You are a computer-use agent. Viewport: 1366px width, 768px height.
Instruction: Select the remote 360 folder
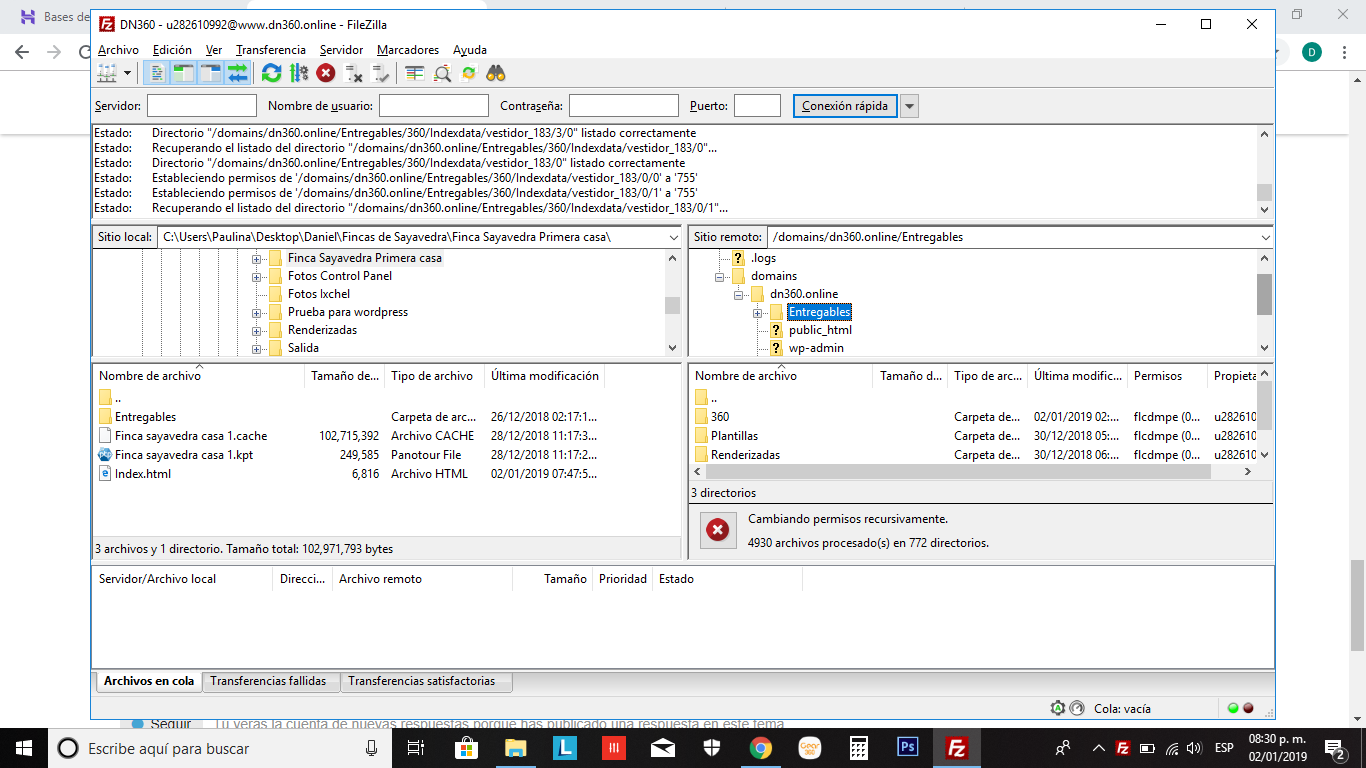point(720,417)
